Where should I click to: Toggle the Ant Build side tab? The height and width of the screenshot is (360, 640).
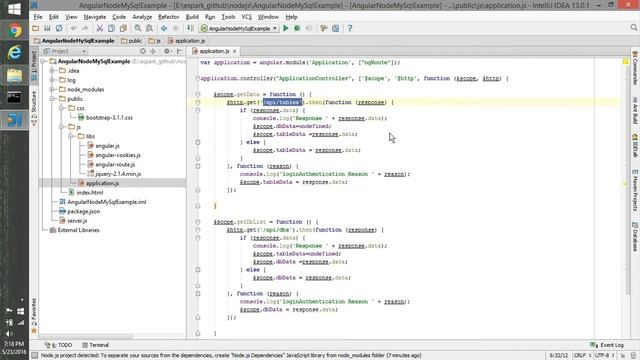635,111
